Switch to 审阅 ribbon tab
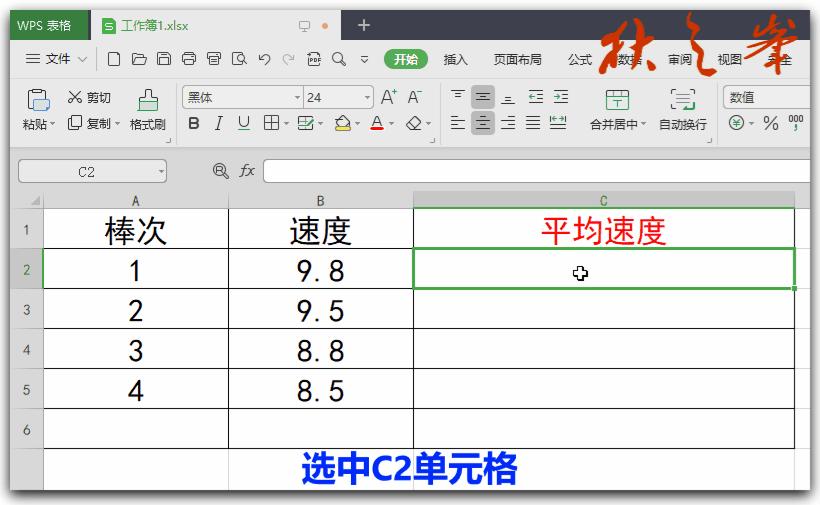Image resolution: width=820 pixels, height=505 pixels. point(680,60)
